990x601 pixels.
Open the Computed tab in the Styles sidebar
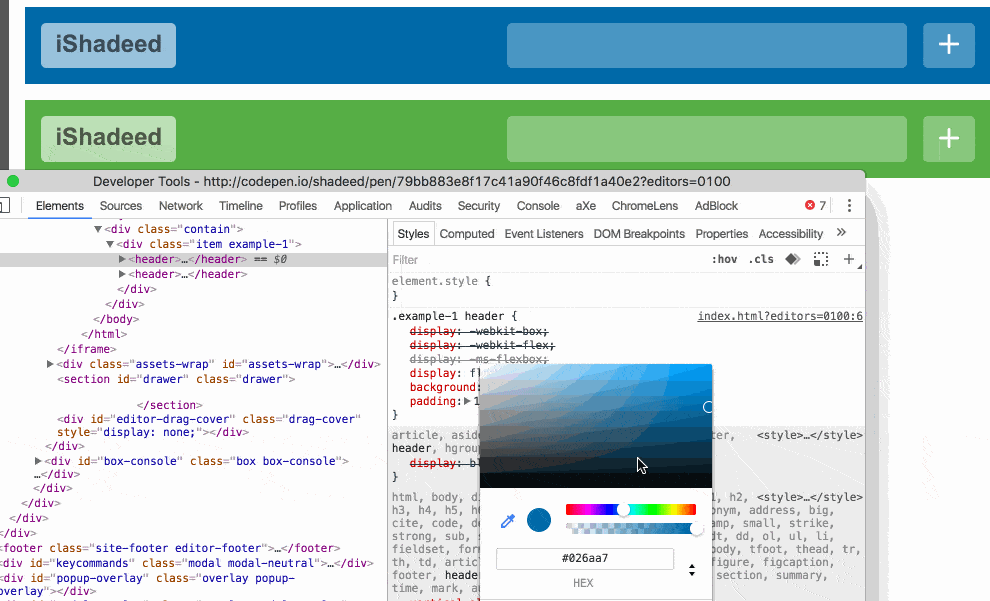(467, 233)
